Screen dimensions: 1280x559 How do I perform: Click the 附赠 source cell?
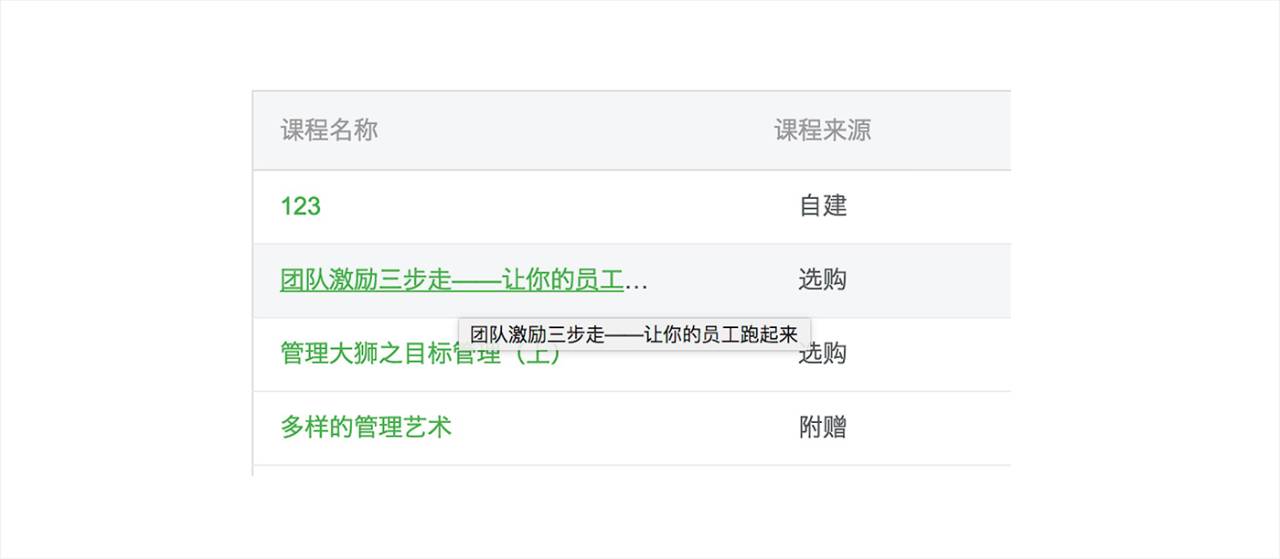(822, 427)
